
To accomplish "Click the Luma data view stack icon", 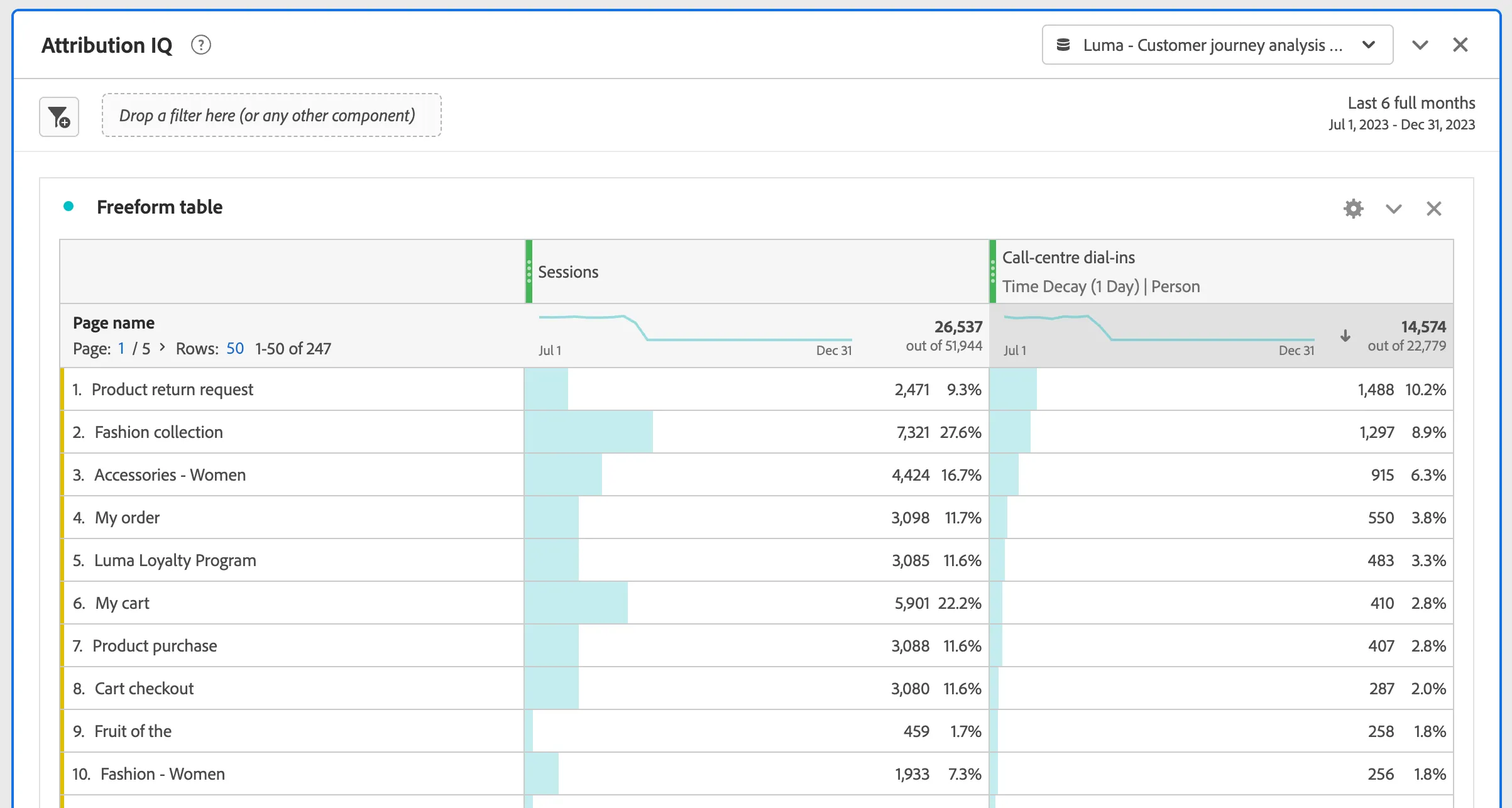I will click(1063, 45).
